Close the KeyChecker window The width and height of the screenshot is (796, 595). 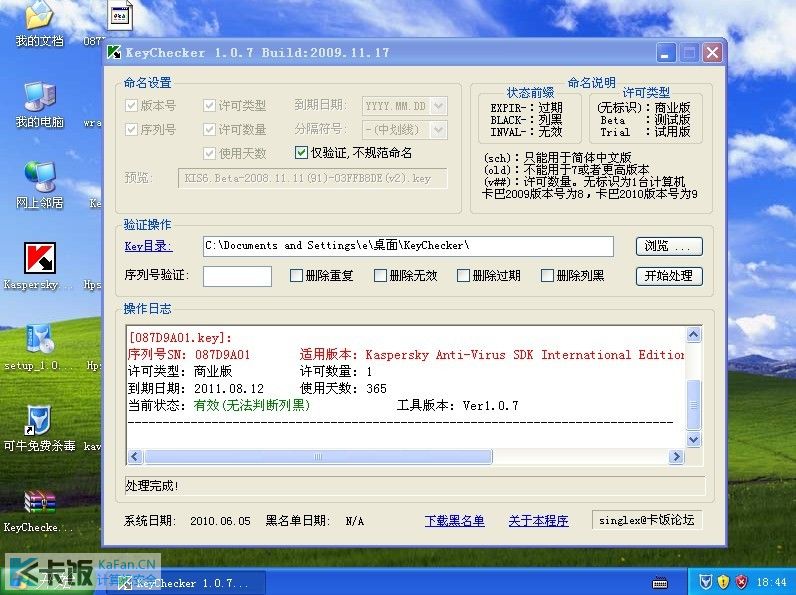[712, 52]
